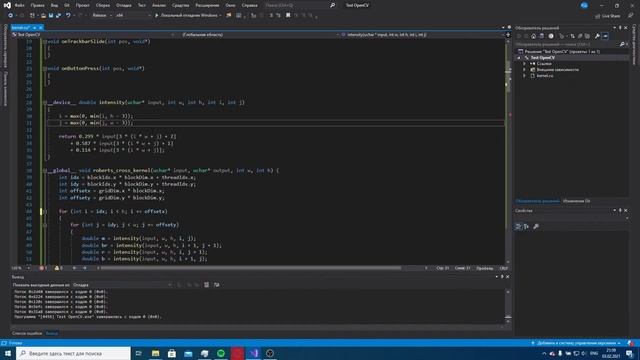The width and height of the screenshot is (640, 360).
Task: Open the Проект menu
Action: tap(82, 5)
